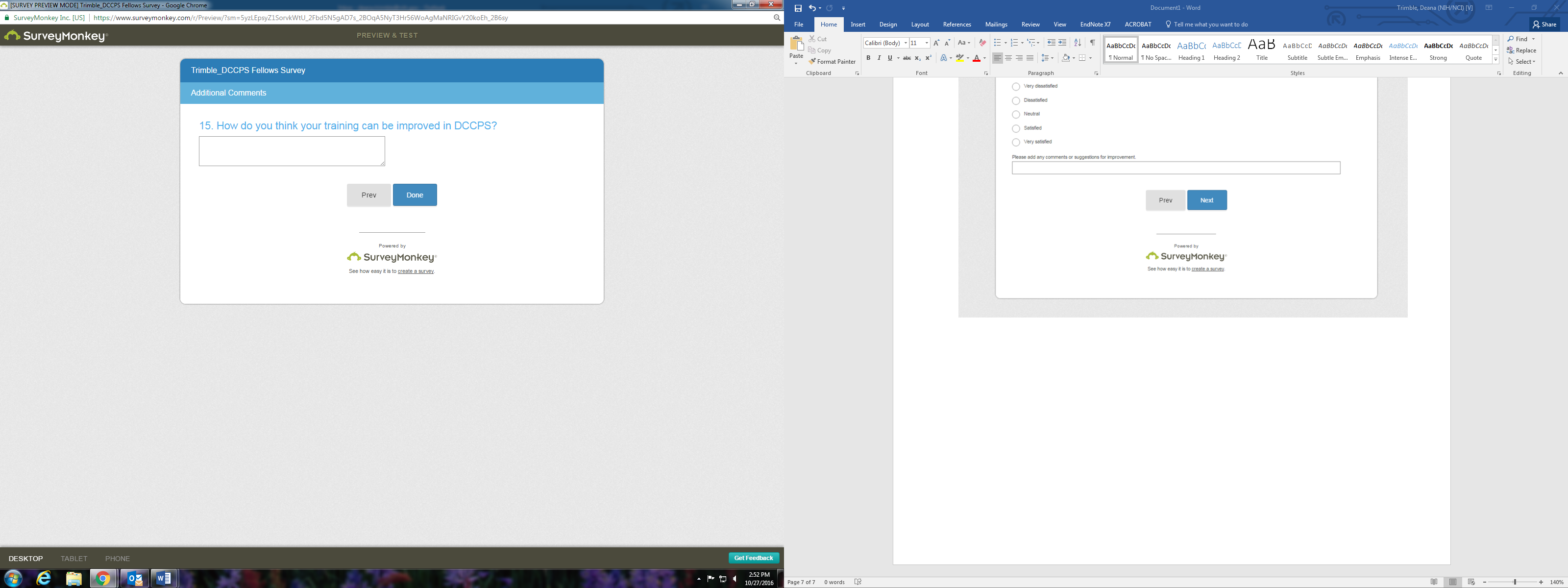Select the Neutral radio option
1568x588 pixels.
tap(1016, 115)
